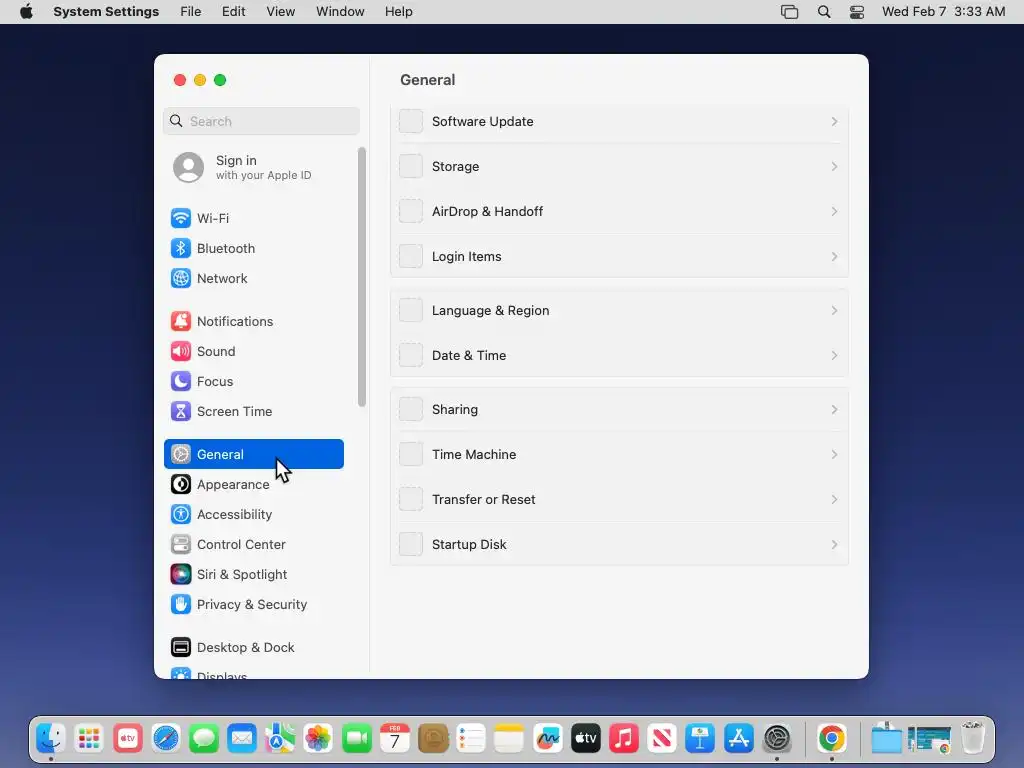This screenshot has height=768, width=1024.
Task: Open Finder from the dock
Action: (x=51, y=739)
